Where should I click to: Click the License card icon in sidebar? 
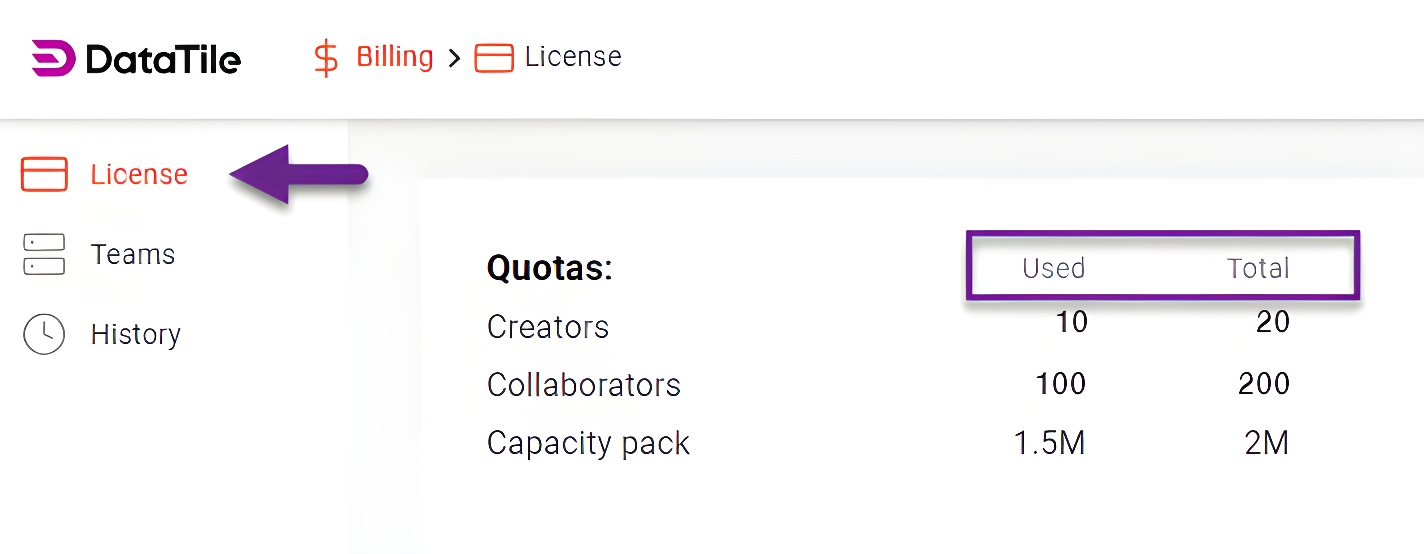tap(44, 174)
